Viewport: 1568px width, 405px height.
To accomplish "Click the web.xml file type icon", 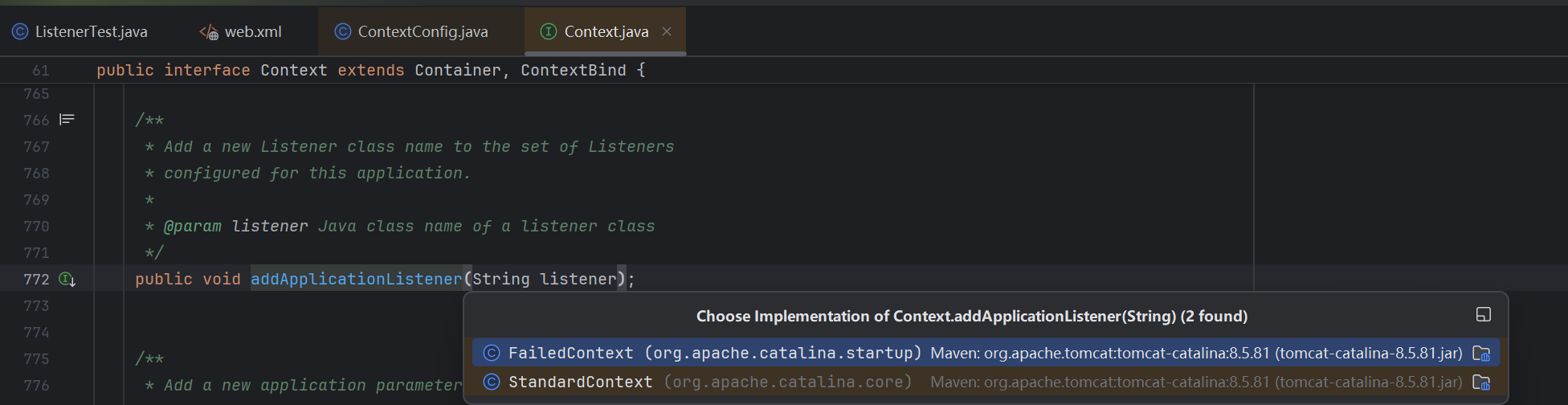I will [209, 31].
